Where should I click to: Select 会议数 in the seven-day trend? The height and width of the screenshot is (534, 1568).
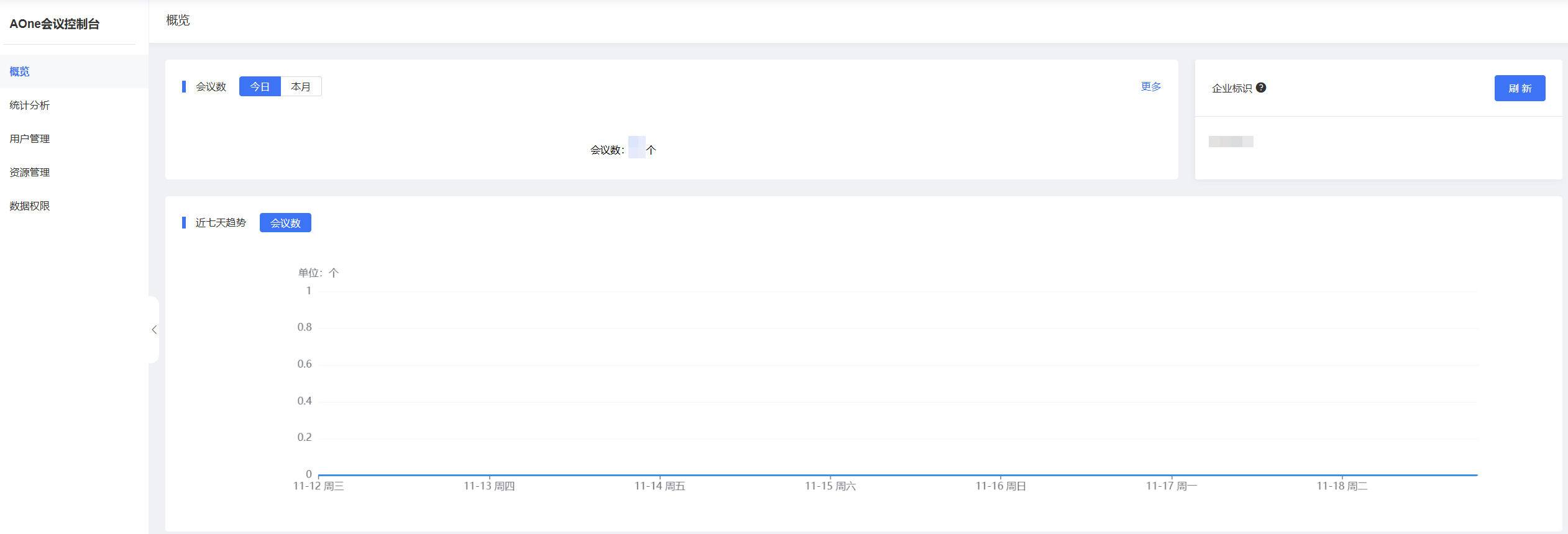[285, 223]
